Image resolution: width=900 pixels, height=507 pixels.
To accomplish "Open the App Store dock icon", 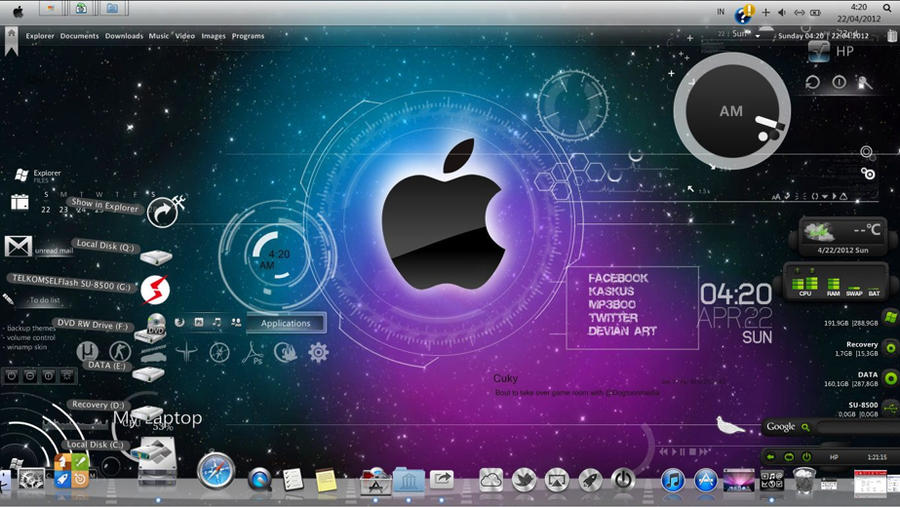I will 705,480.
